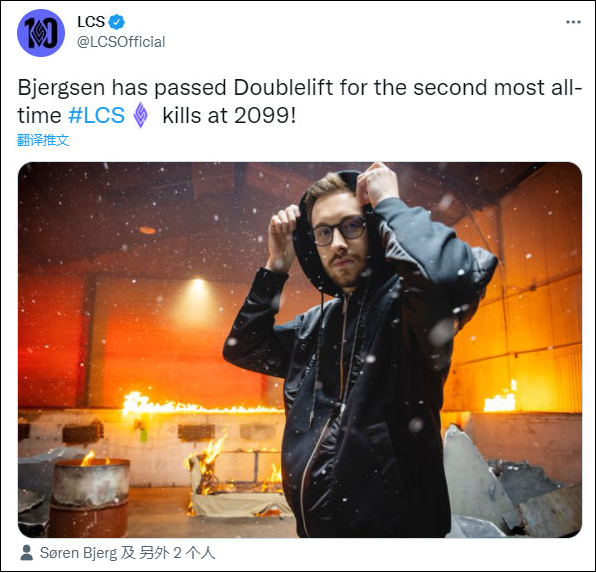
Task: Open the tweet photo of the hooded man
Action: point(300,349)
